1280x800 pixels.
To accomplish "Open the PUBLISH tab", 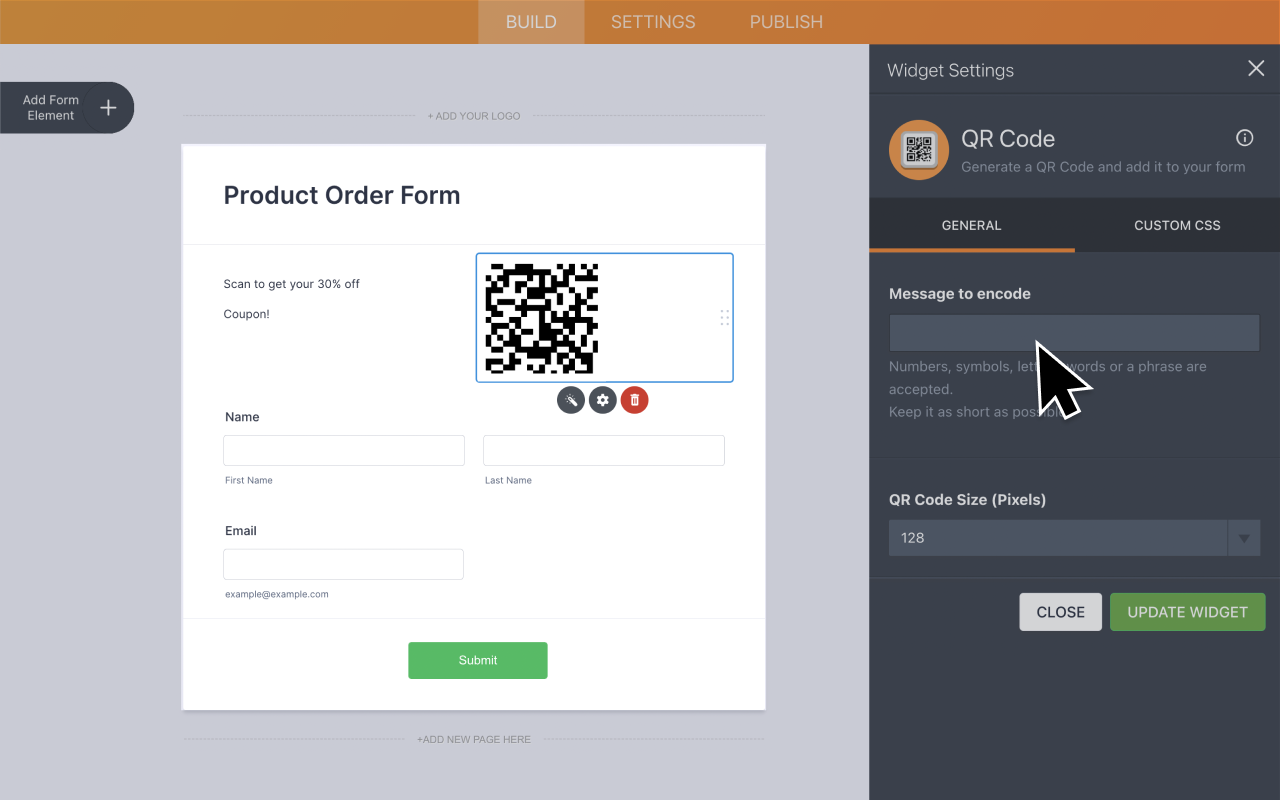I will (x=786, y=21).
